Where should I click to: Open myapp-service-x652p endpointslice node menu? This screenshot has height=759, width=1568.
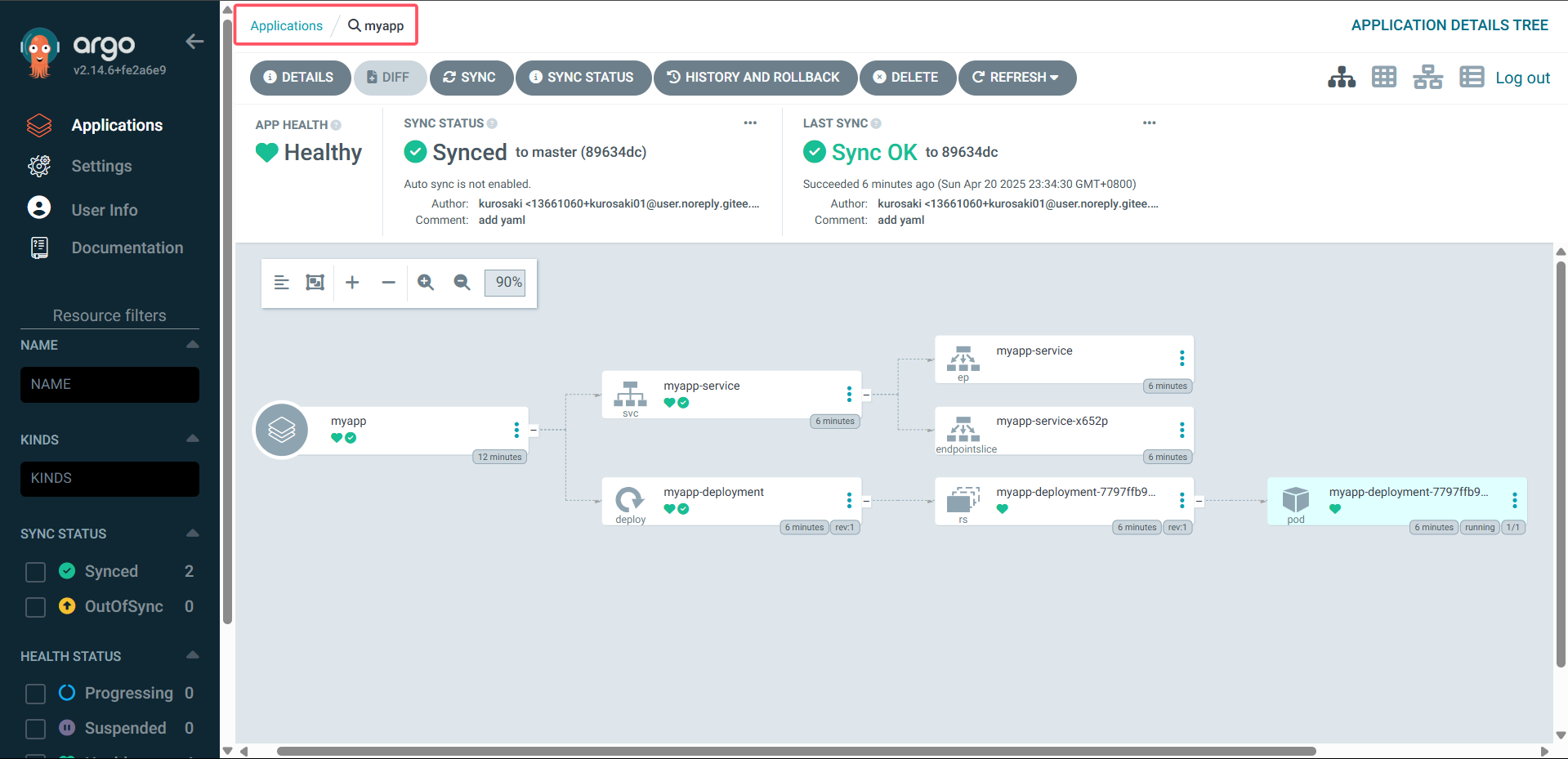pos(1182,430)
